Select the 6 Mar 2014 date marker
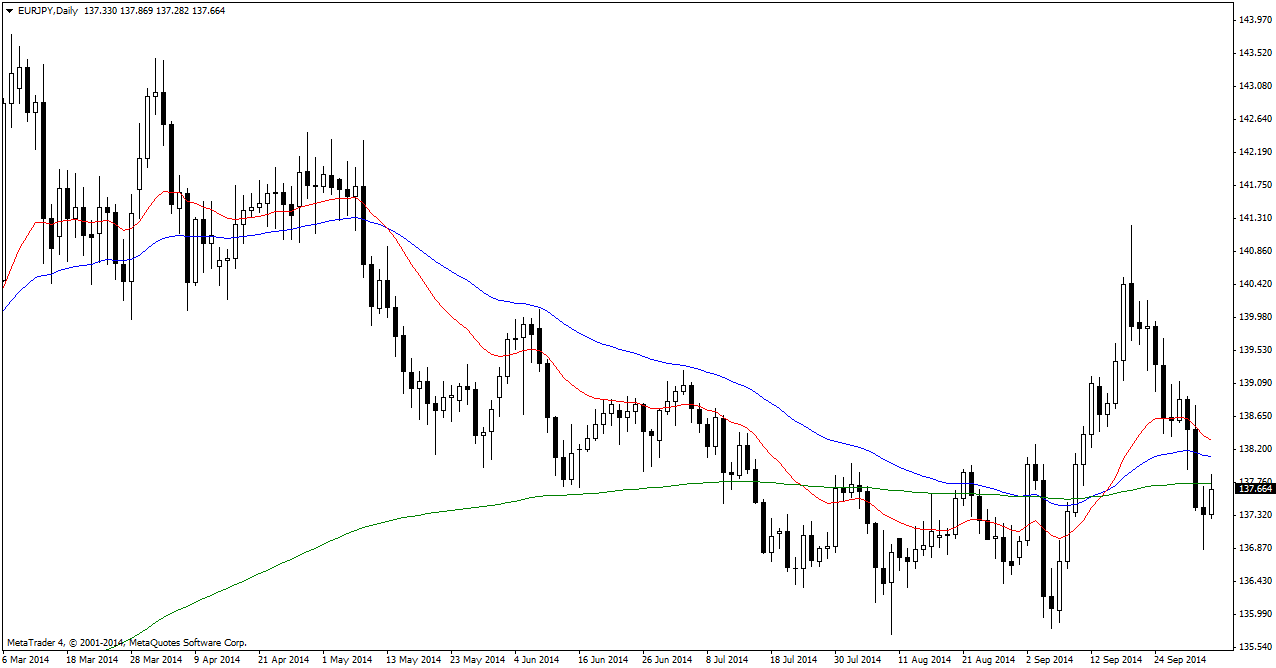The image size is (1276, 668). coord(26,660)
